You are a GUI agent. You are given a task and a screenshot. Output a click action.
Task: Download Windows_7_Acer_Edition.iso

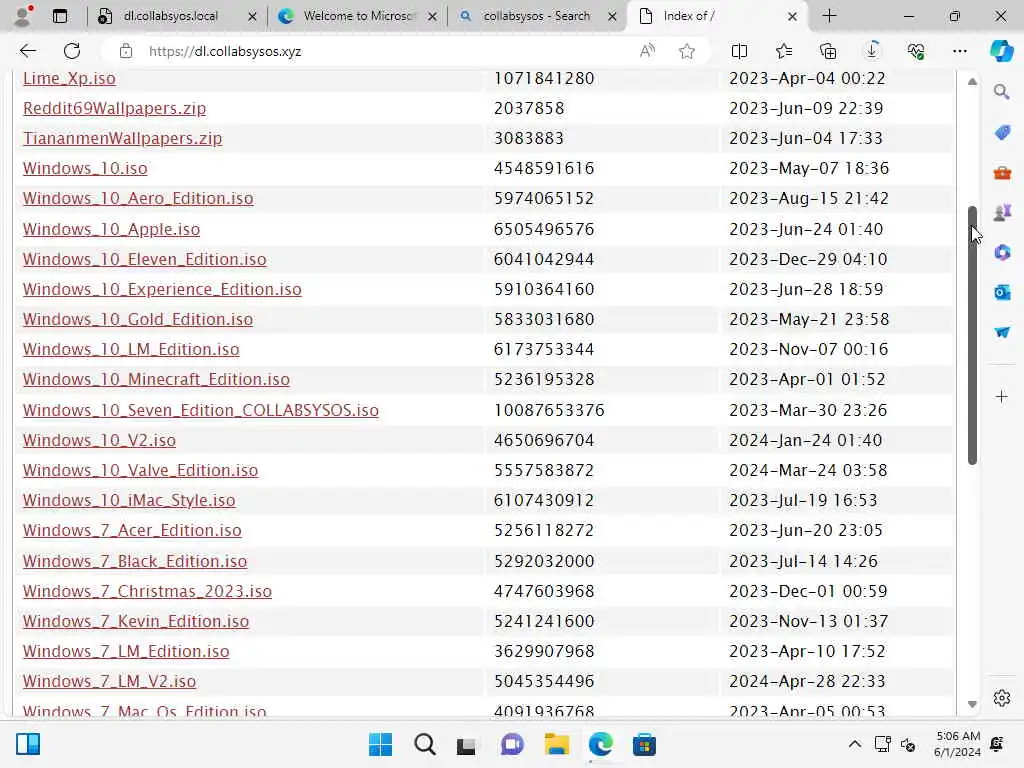pyautogui.click(x=132, y=530)
